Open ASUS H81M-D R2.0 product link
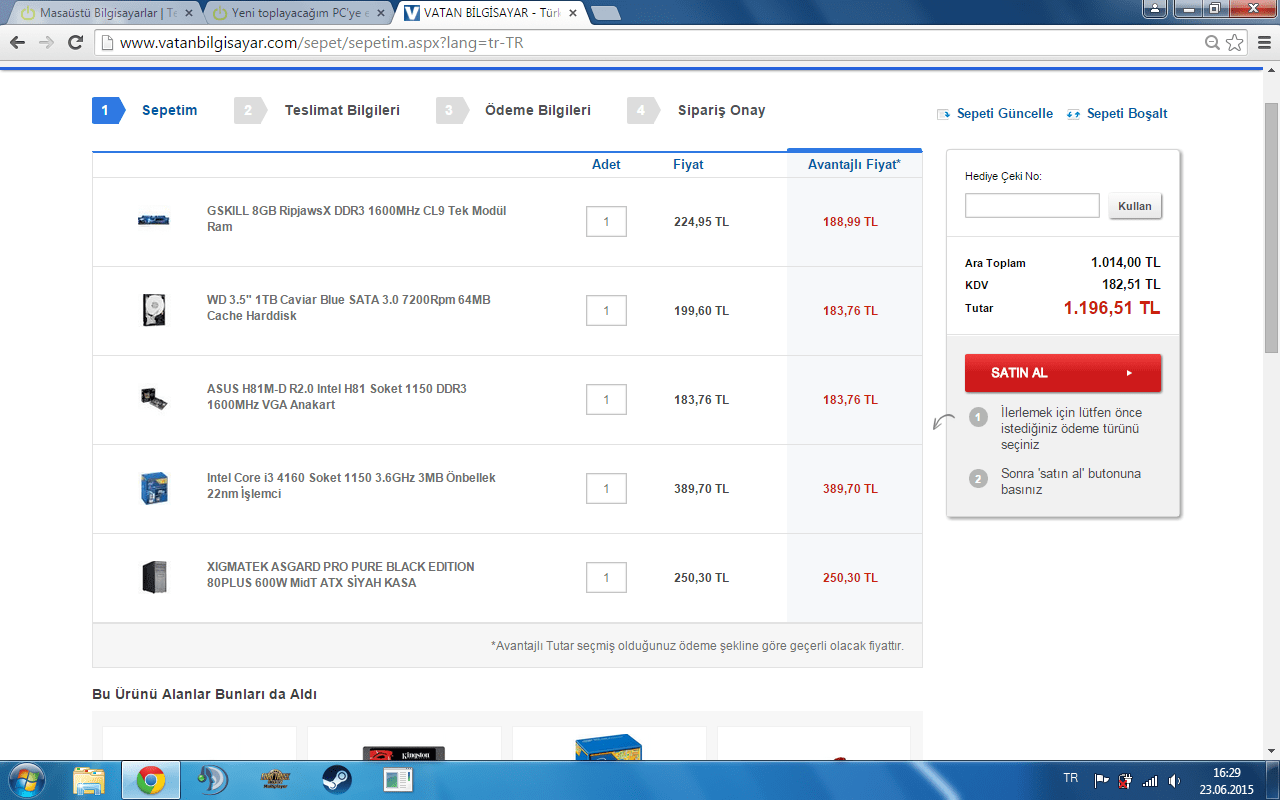Image resolution: width=1280 pixels, height=800 pixels. pyautogui.click(x=337, y=397)
